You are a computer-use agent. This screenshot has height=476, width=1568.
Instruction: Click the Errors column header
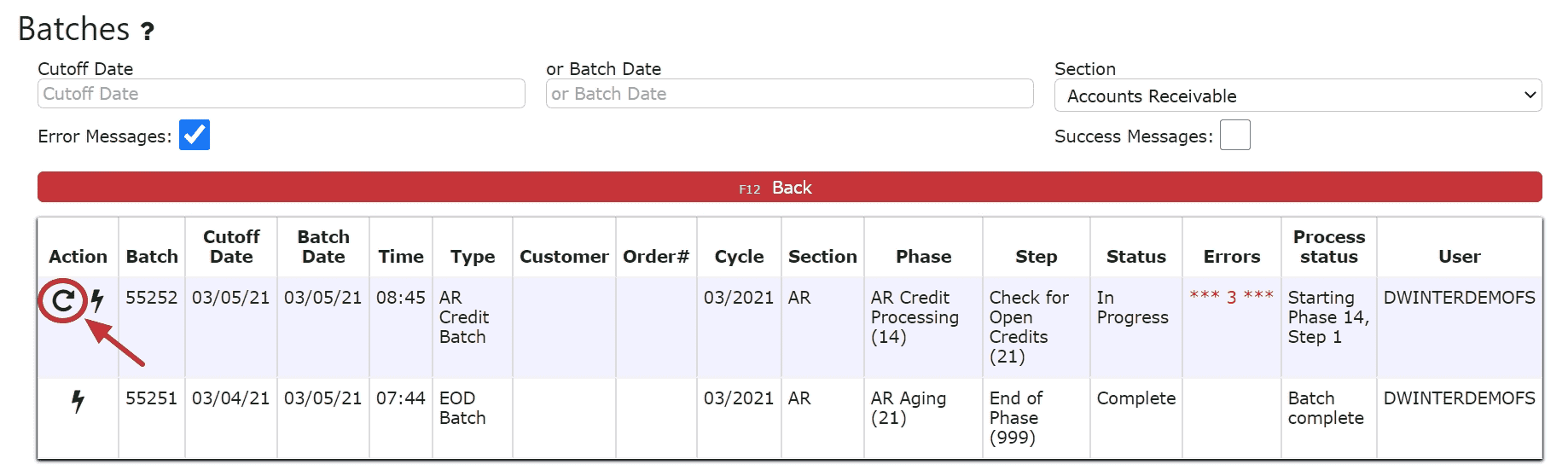pyautogui.click(x=1231, y=256)
